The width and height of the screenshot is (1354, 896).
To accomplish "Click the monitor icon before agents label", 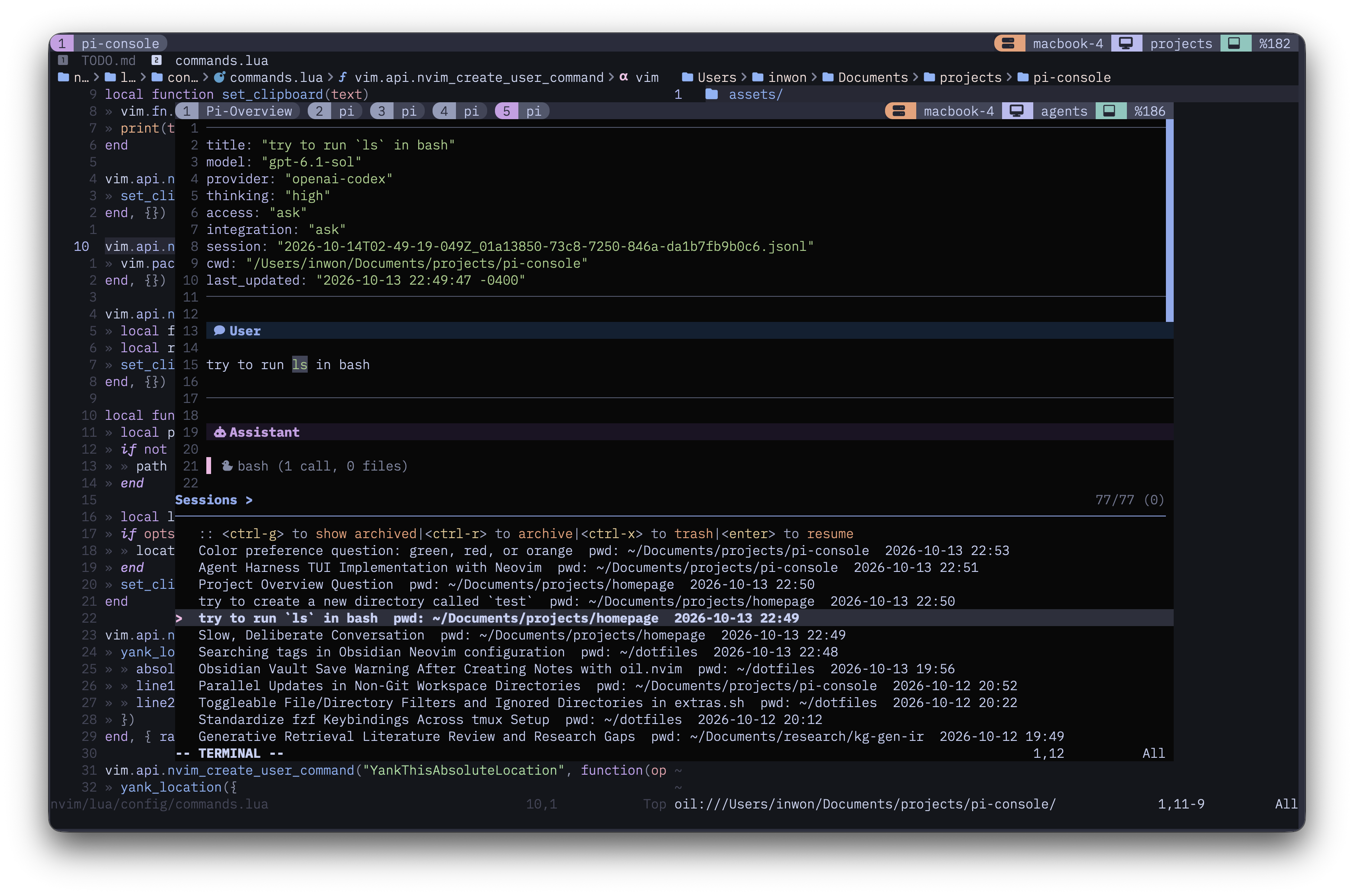I will pyautogui.click(x=1016, y=111).
